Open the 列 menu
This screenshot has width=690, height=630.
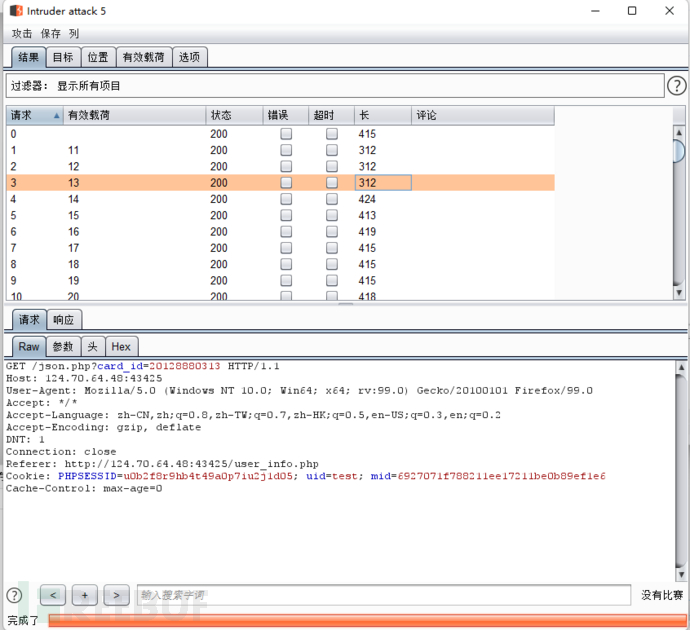tap(73, 33)
